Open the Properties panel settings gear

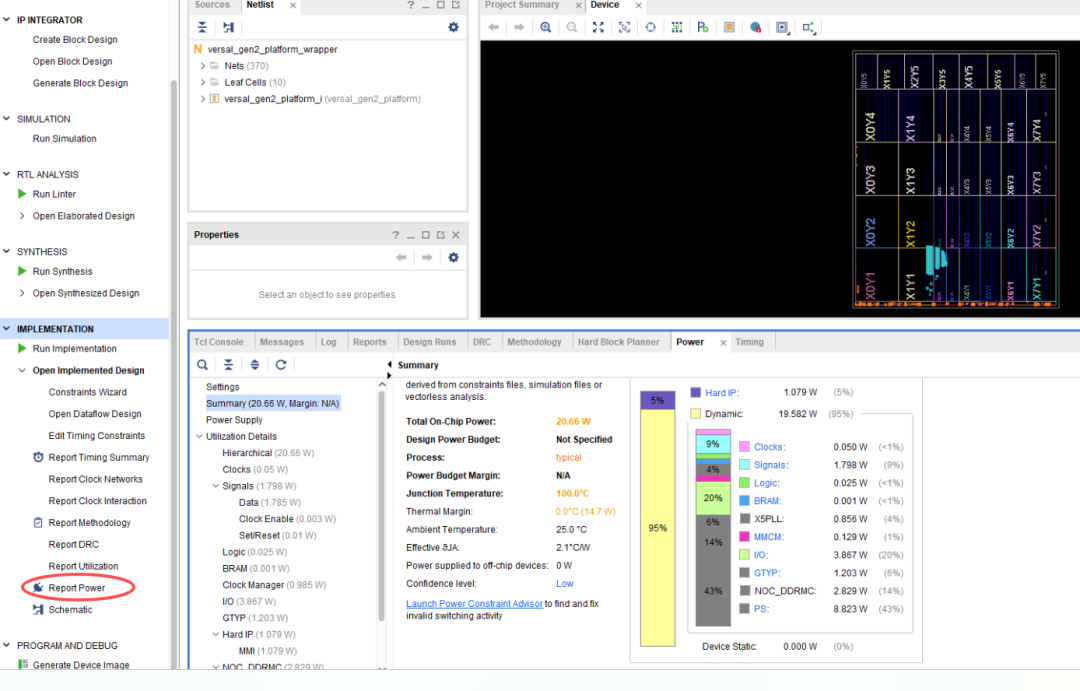click(x=453, y=258)
